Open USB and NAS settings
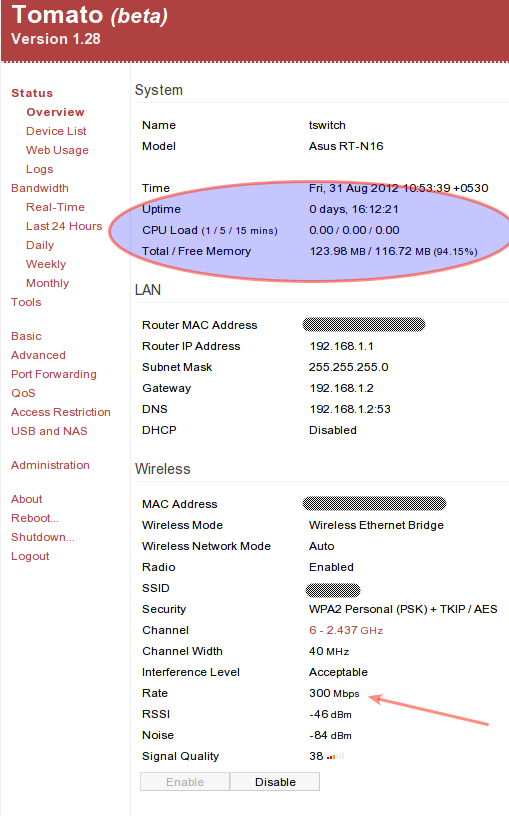This screenshot has height=816, width=509. [49, 431]
